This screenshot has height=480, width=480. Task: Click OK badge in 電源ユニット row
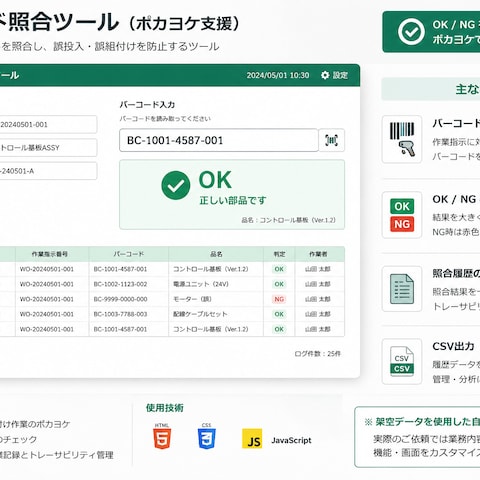coord(279,284)
